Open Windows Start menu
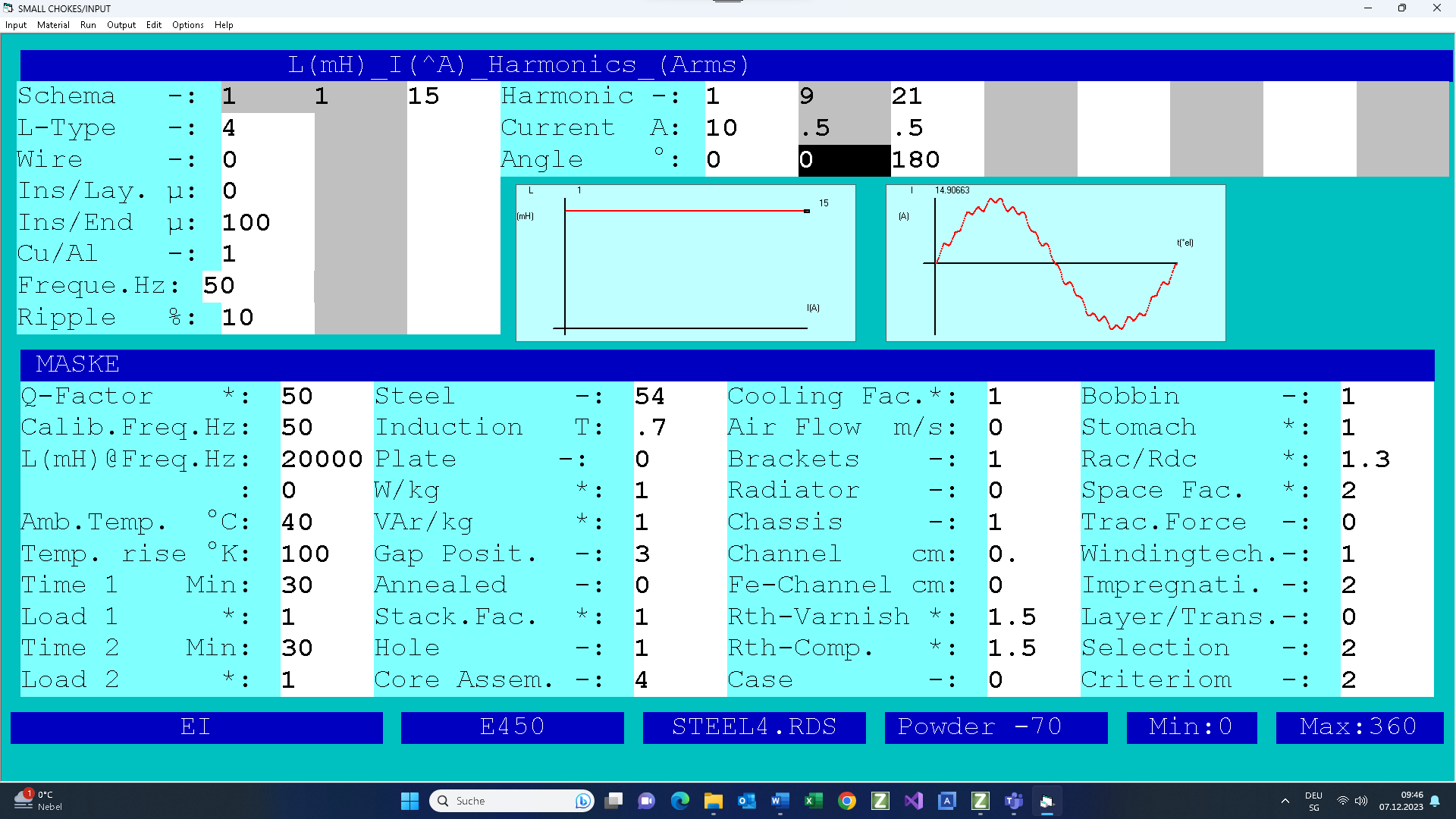The height and width of the screenshot is (819, 1456). tap(409, 801)
